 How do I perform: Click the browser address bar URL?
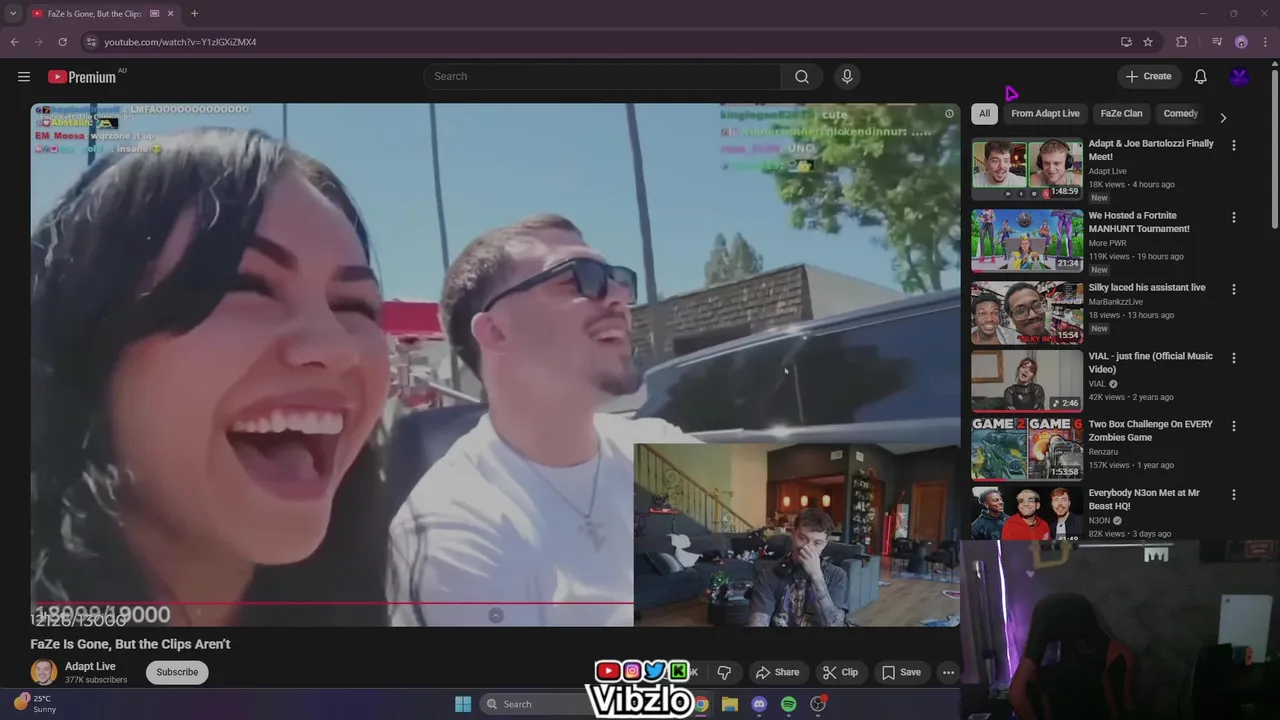[180, 42]
